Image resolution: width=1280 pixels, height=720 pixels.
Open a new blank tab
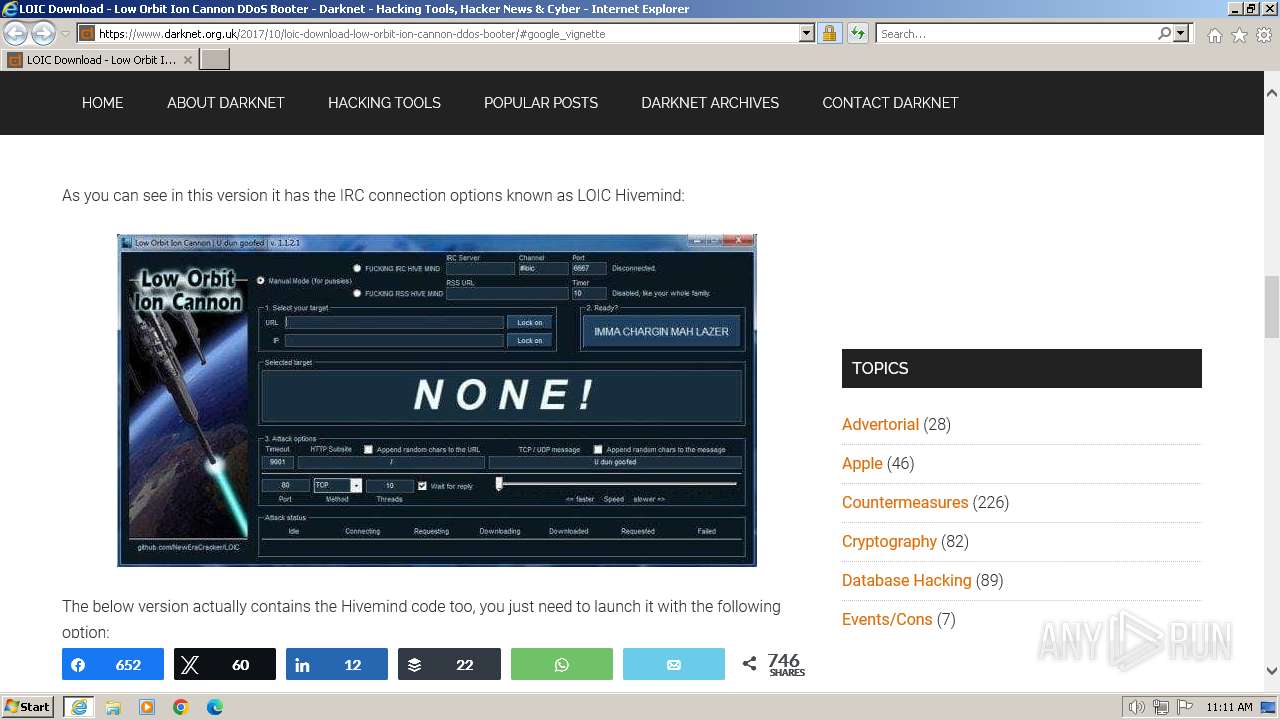(215, 60)
